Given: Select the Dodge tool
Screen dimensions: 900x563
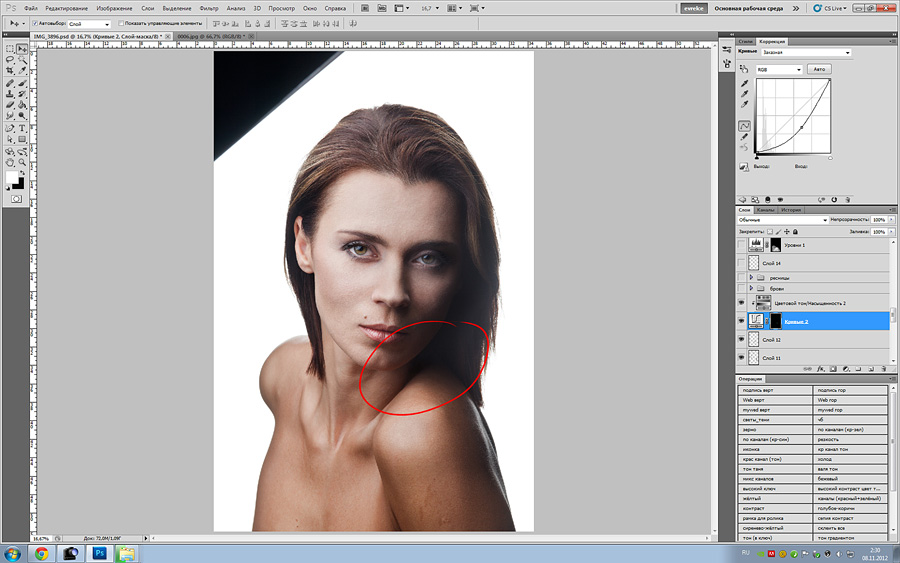Looking at the screenshot, I should 22,116.
